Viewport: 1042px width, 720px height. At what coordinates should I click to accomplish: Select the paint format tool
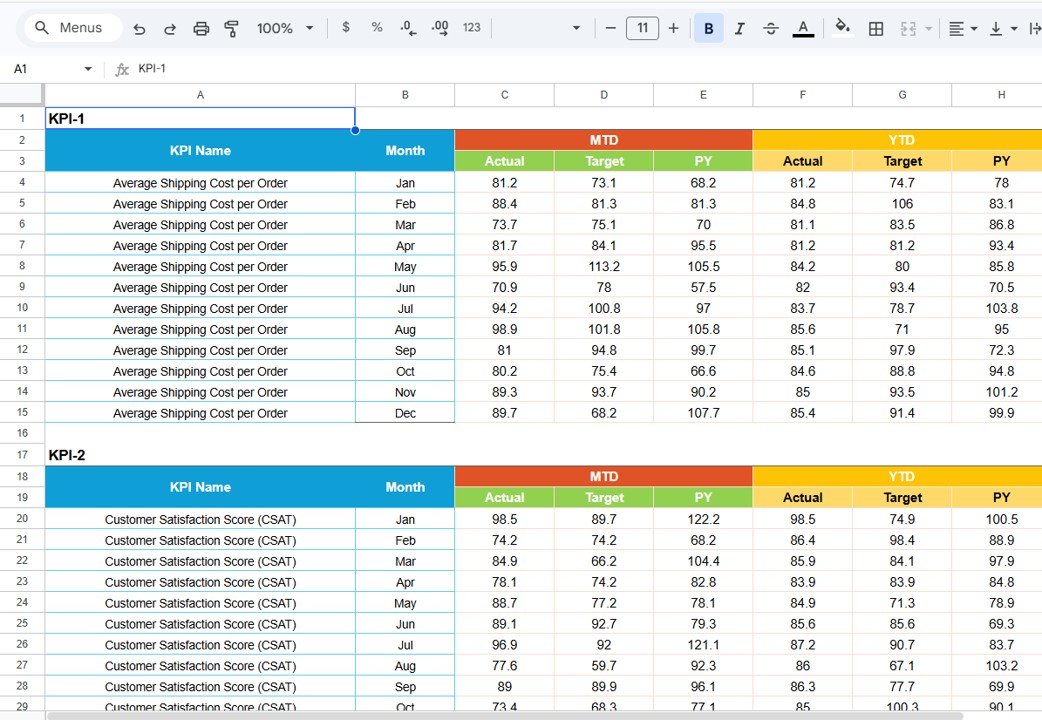(x=231, y=28)
